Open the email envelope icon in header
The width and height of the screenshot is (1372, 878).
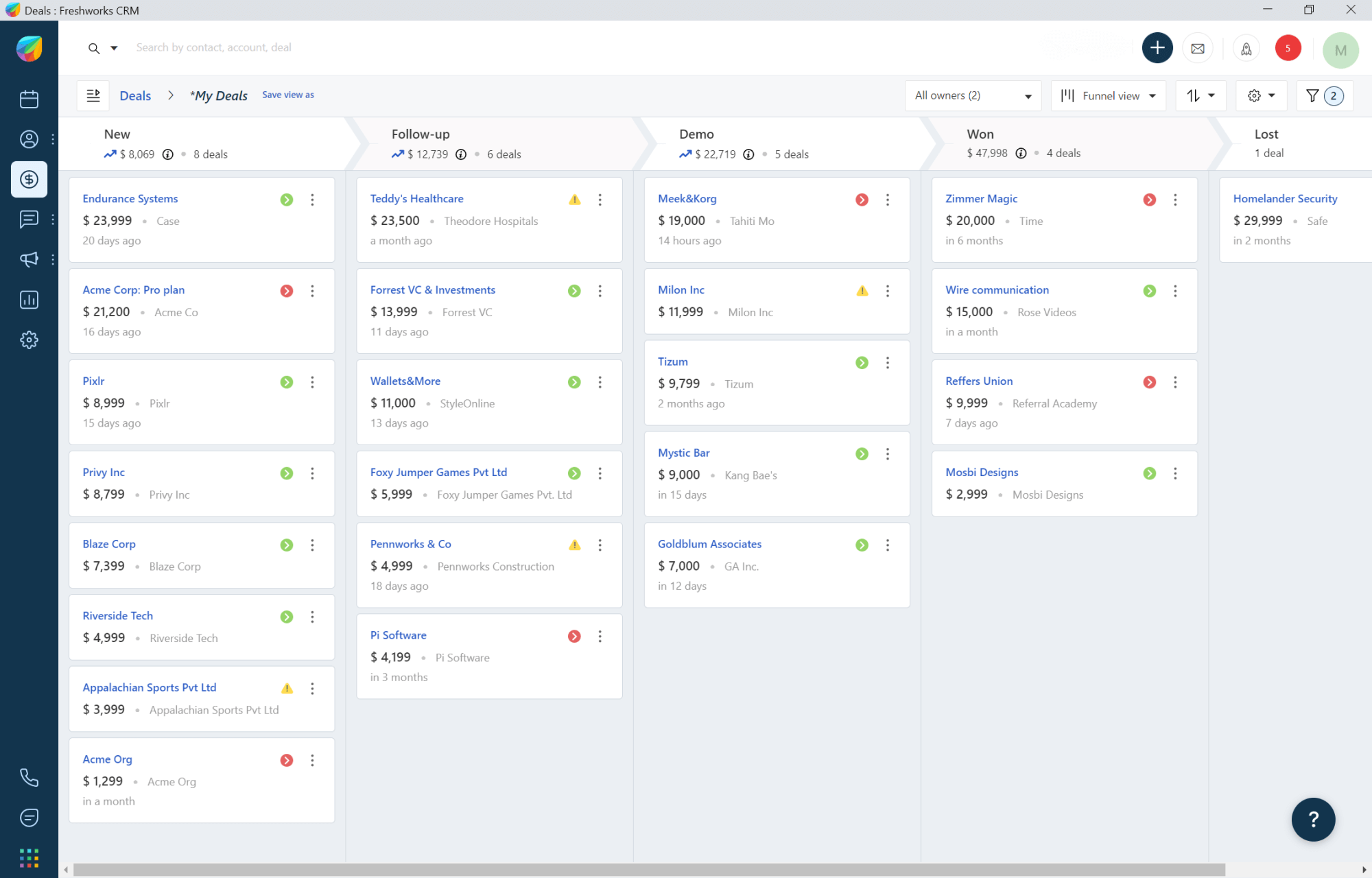pyautogui.click(x=1198, y=48)
